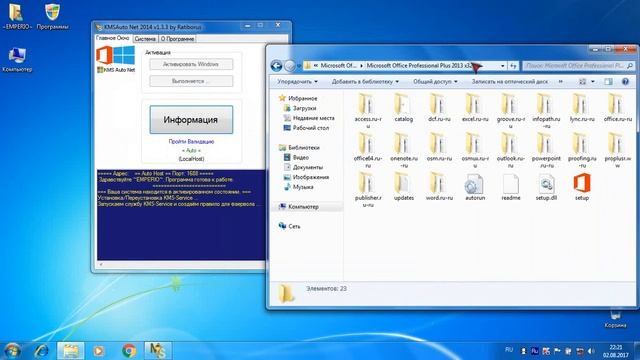Open the proofing.ru-ru folder
This screenshot has width=640, height=360.
coord(582,149)
